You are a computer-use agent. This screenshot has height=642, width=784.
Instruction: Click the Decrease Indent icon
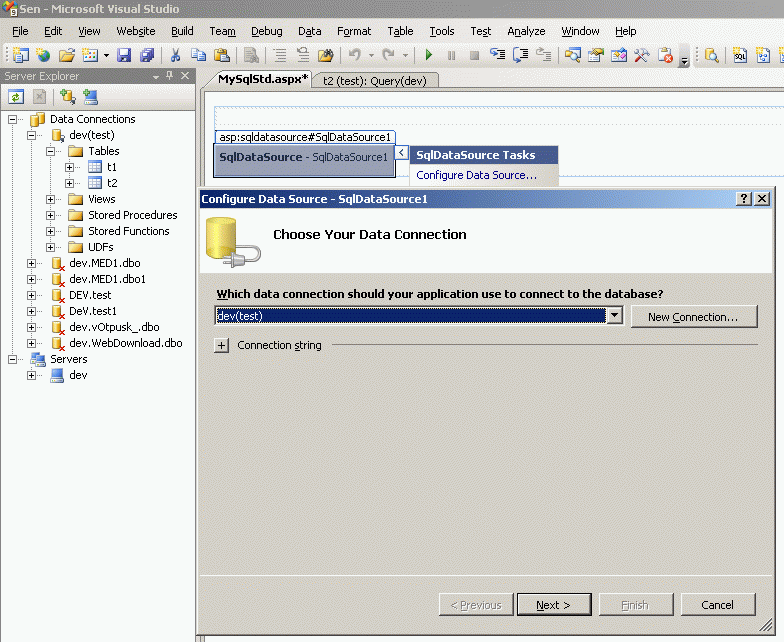[x=280, y=55]
